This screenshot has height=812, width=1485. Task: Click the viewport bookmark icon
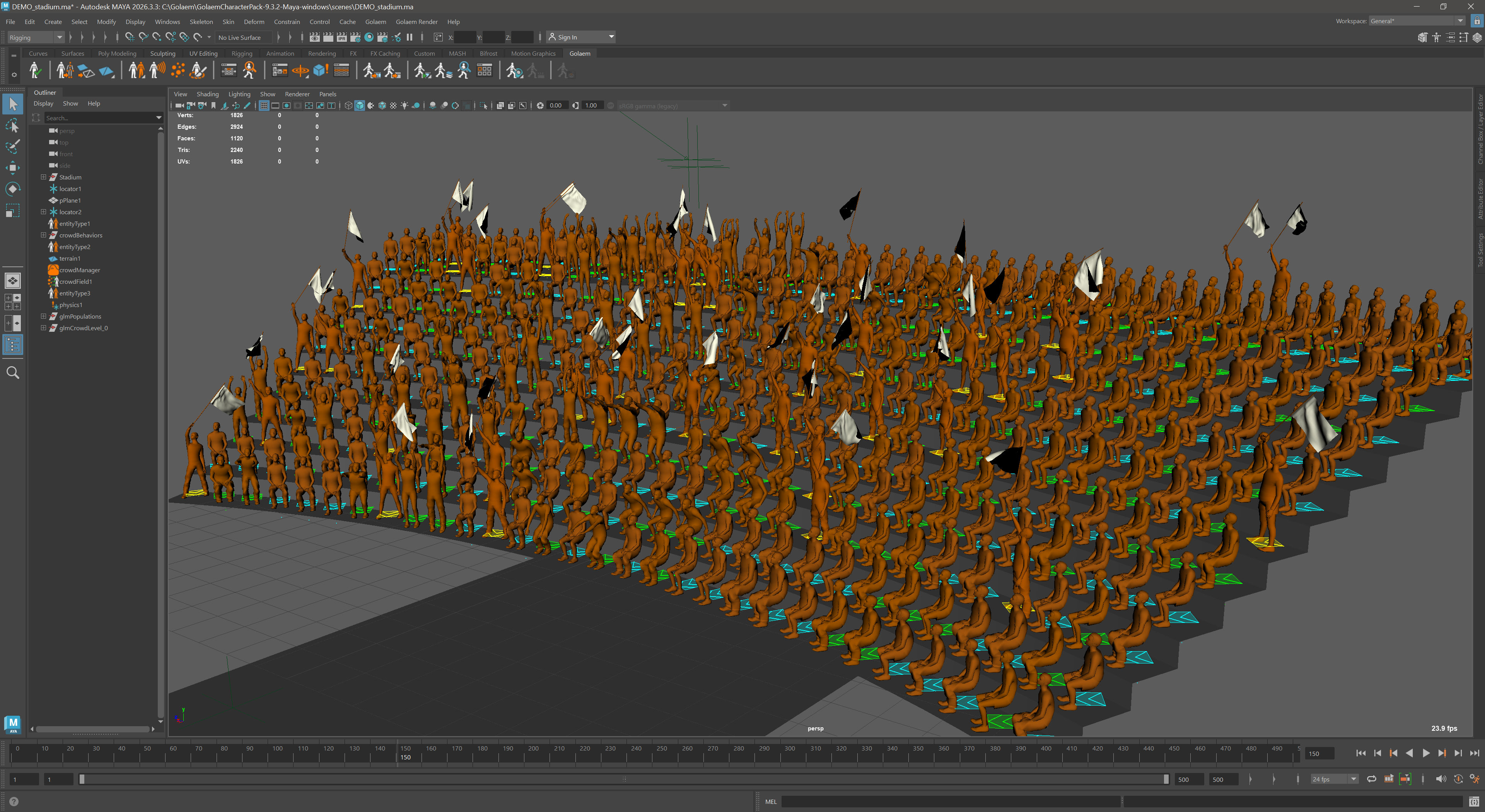[213, 106]
